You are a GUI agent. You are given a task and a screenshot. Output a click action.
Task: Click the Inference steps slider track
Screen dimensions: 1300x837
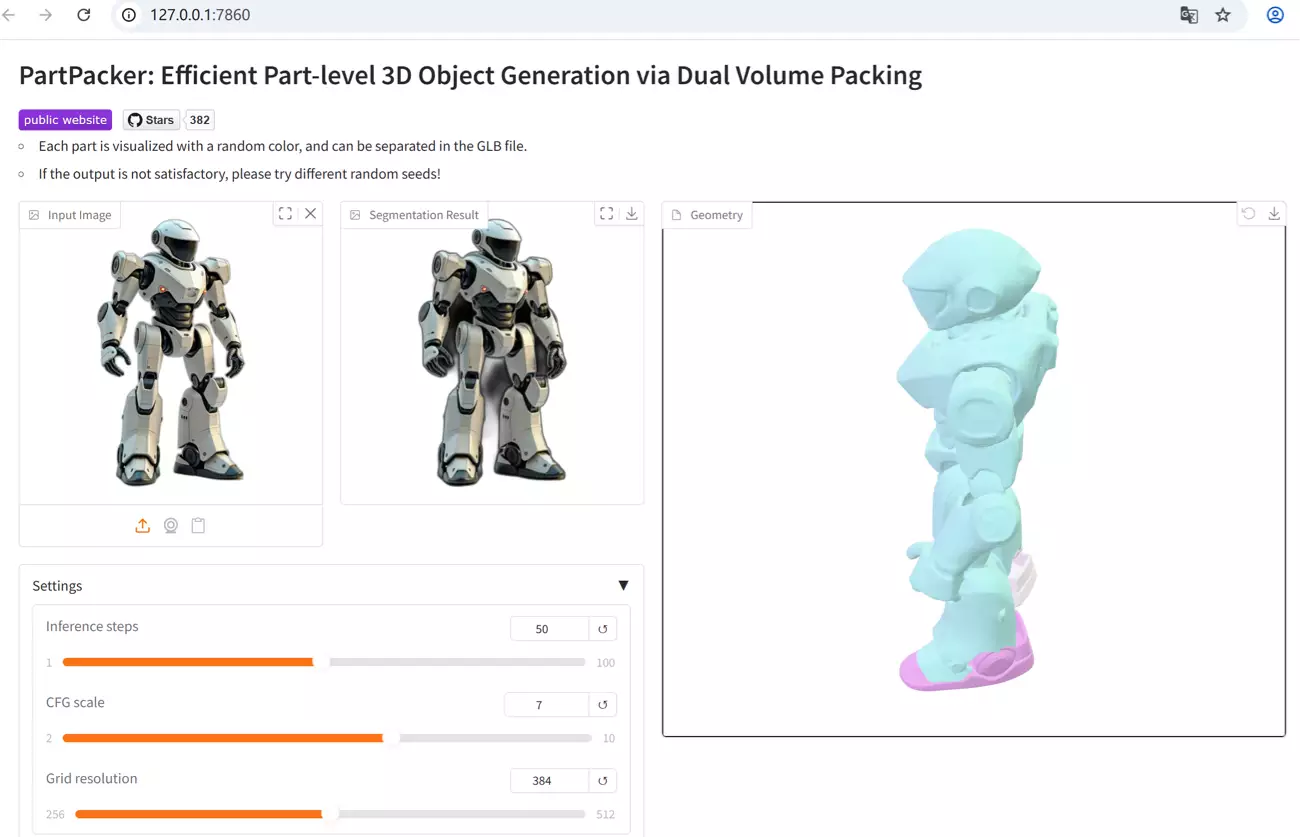point(324,662)
